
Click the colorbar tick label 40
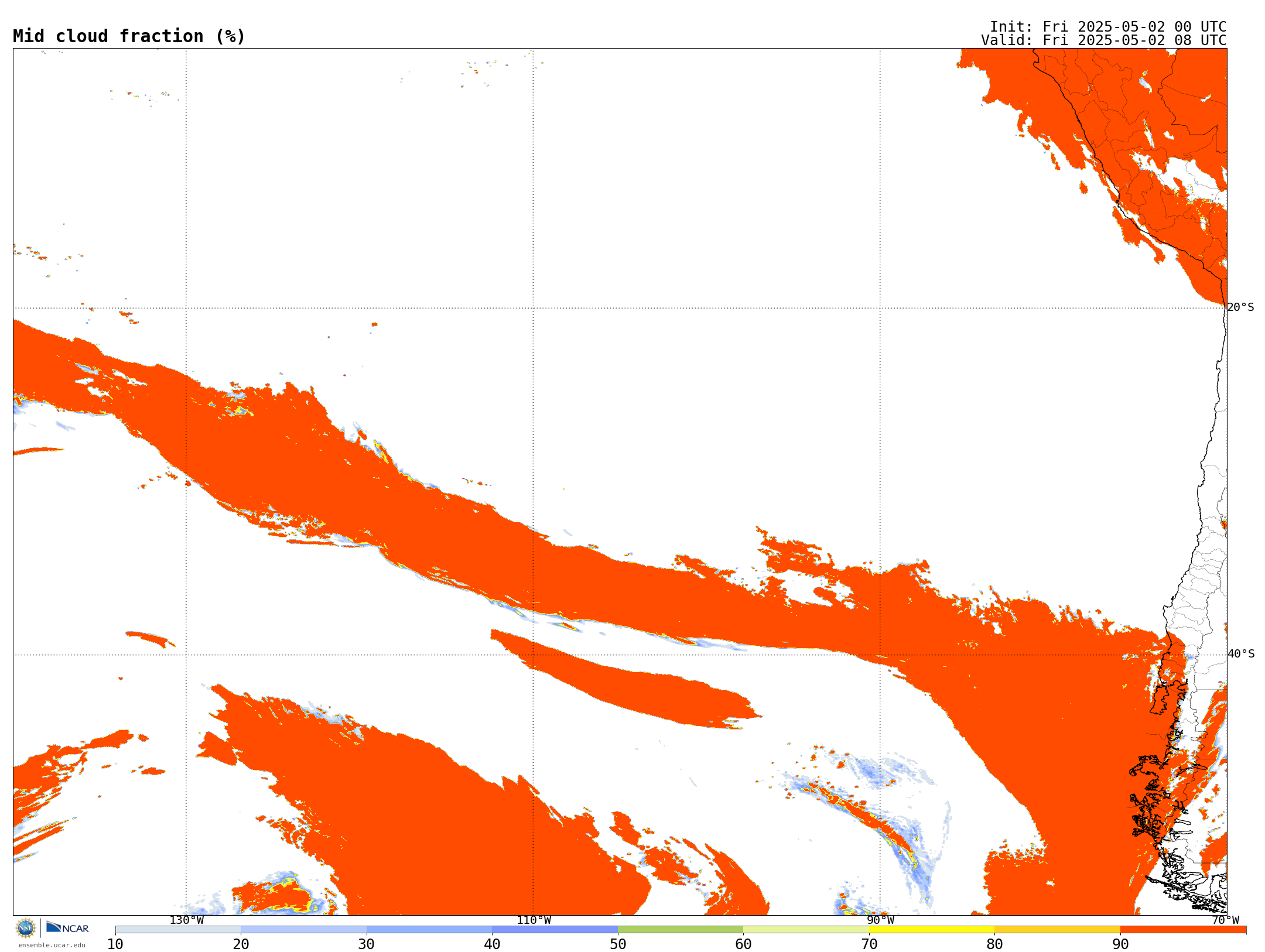pyautogui.click(x=492, y=944)
